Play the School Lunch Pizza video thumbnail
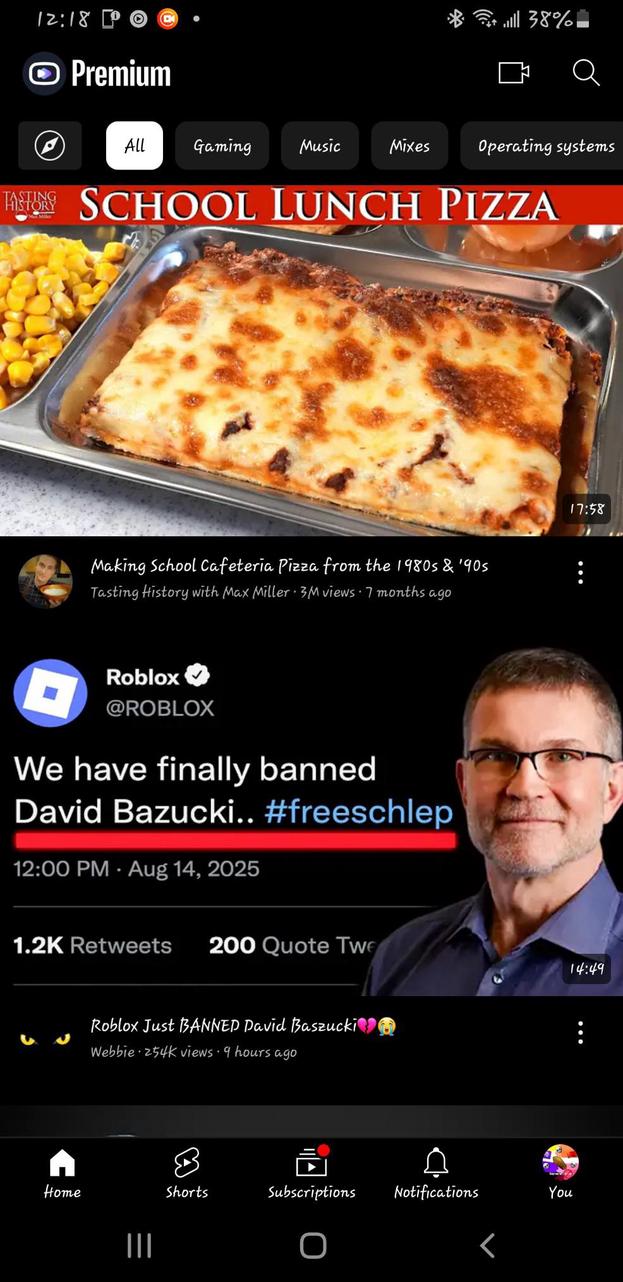The height and width of the screenshot is (1282, 623). tap(311, 361)
